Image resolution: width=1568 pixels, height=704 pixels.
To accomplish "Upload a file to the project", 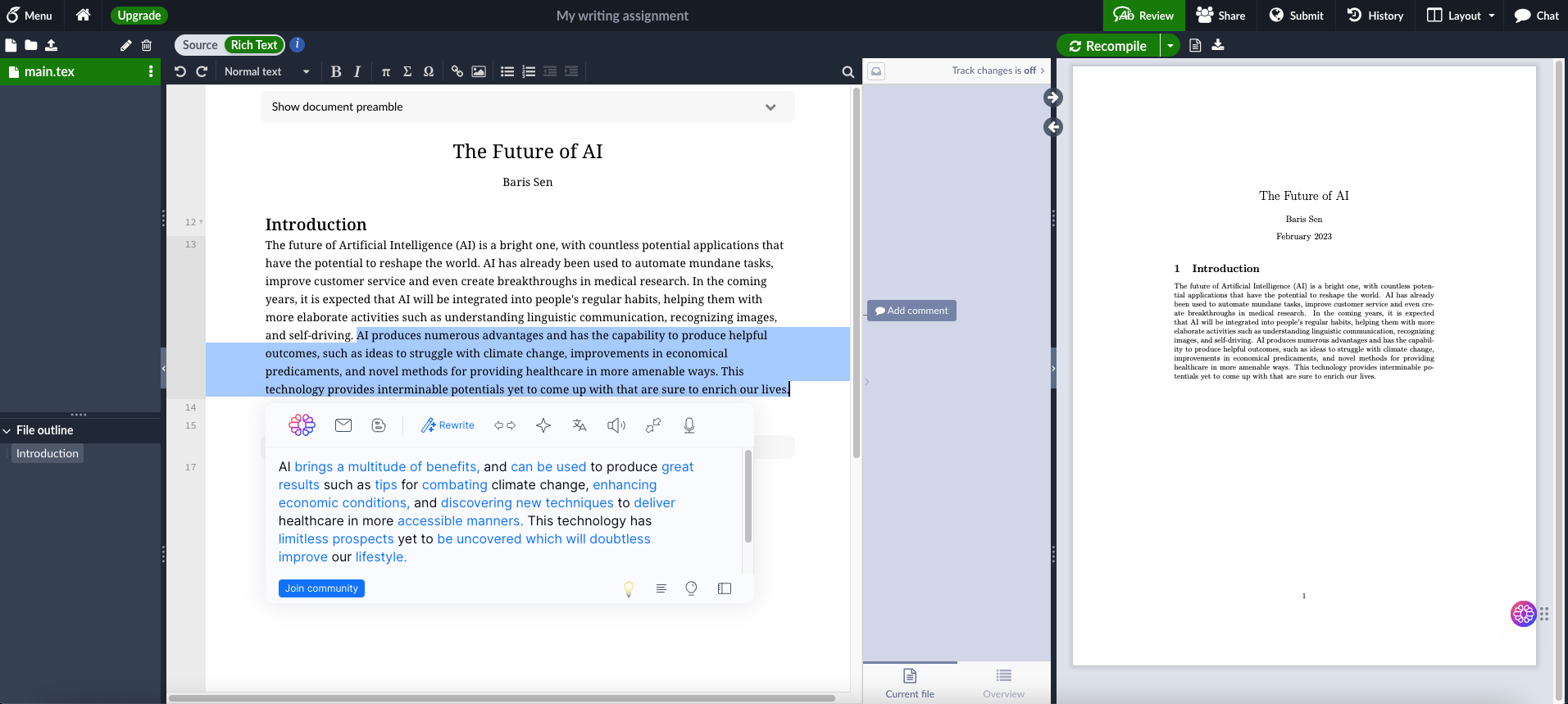I will pyautogui.click(x=51, y=45).
